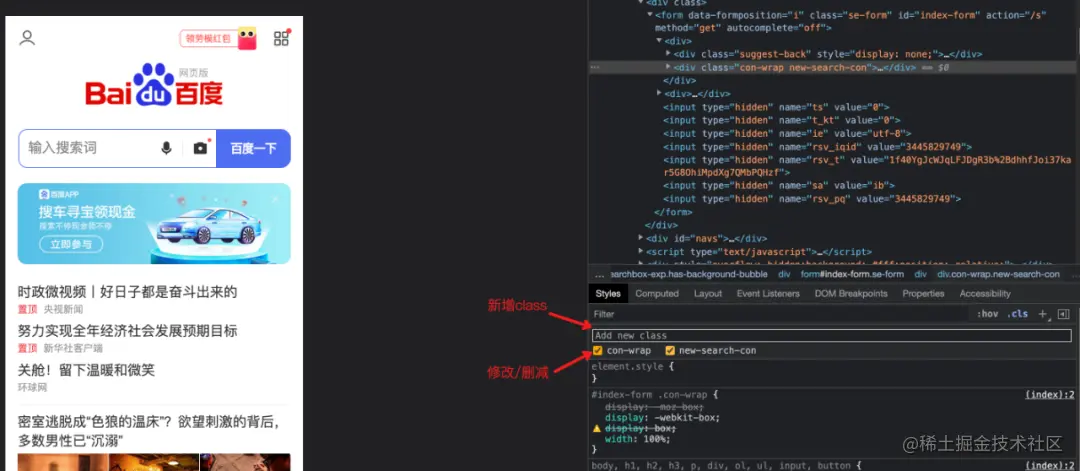Expand the con-wrap new-search-con div node
This screenshot has height=471, width=1080.
[668, 67]
